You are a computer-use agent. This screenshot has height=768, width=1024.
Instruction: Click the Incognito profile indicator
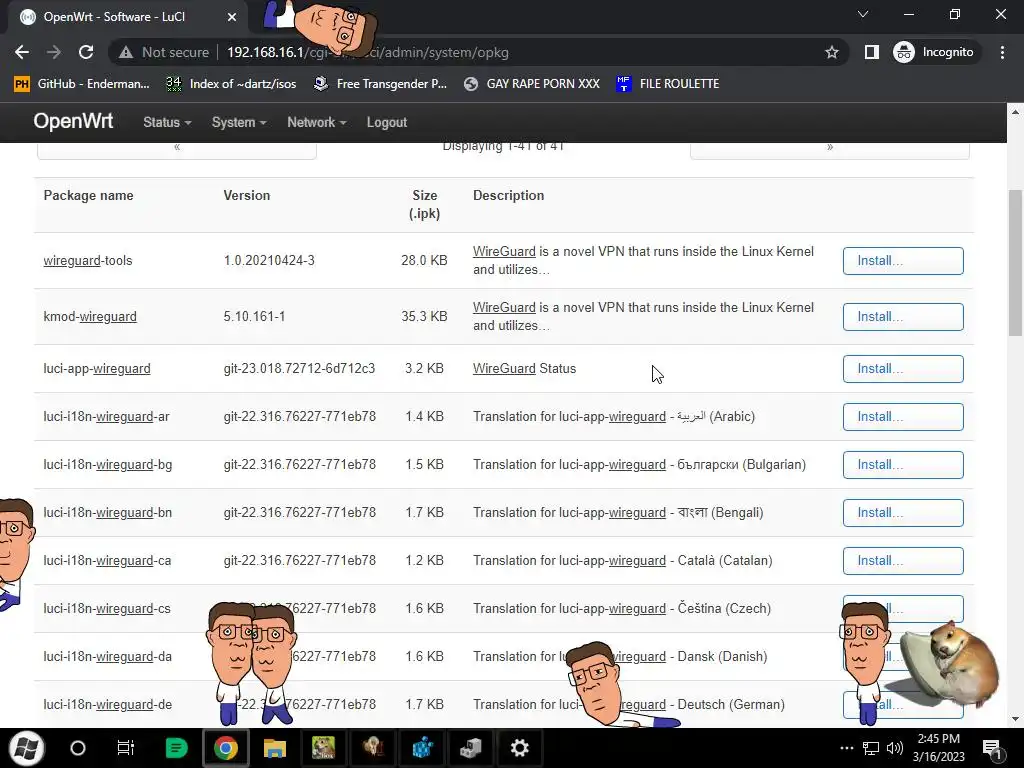934,52
